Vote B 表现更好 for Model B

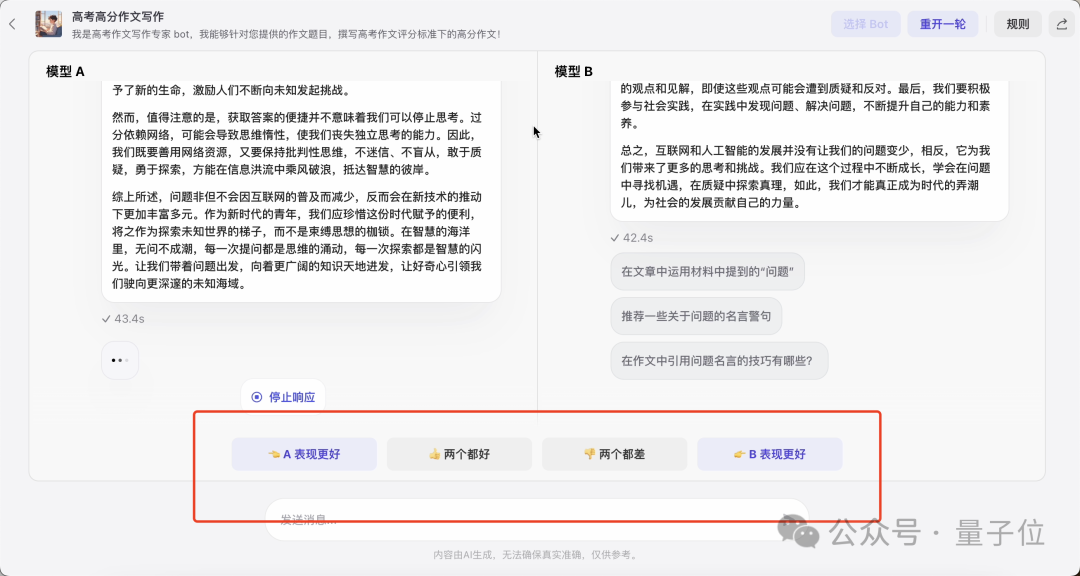(769, 453)
